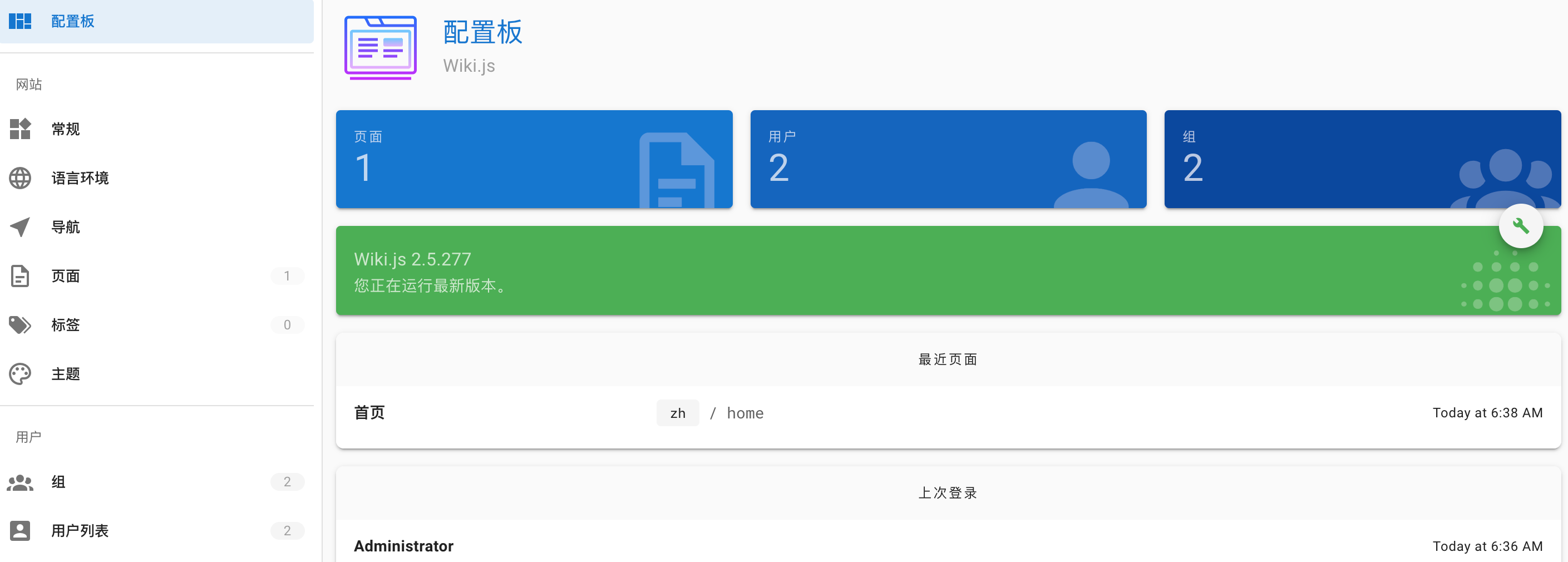Open the 页面 statistics card

click(x=534, y=159)
